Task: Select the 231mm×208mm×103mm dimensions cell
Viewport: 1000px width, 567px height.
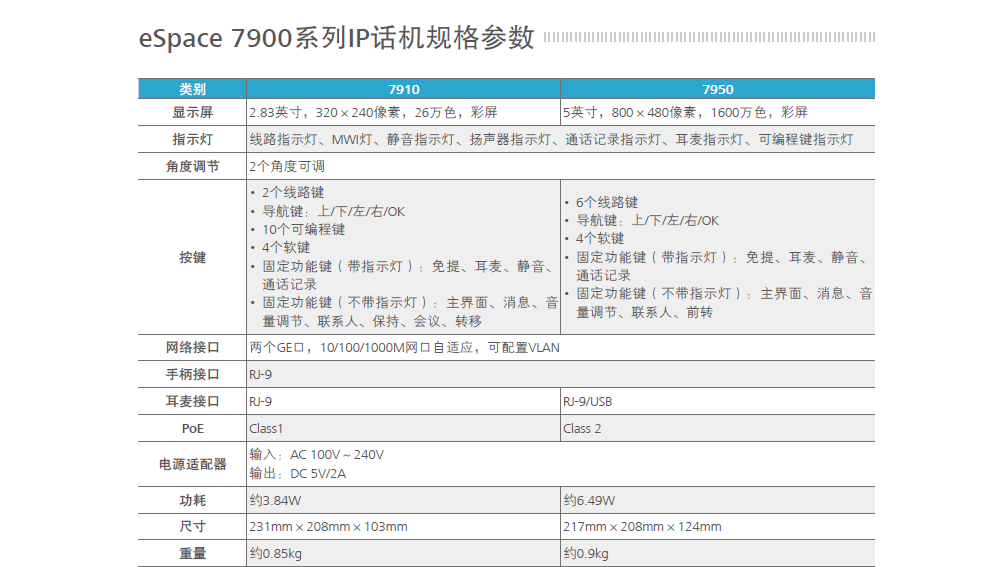Action: pos(328,526)
